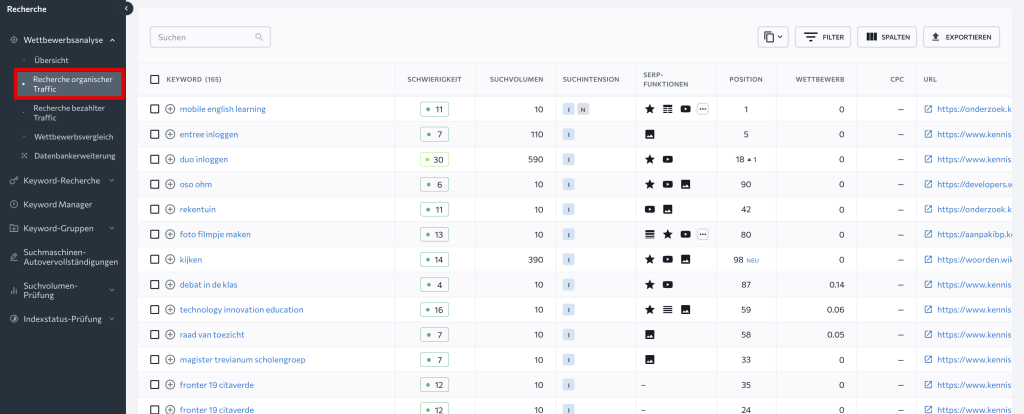Click into the Suchen search field
Image resolution: width=1024 pixels, height=414 pixels.
pyautogui.click(x=210, y=37)
